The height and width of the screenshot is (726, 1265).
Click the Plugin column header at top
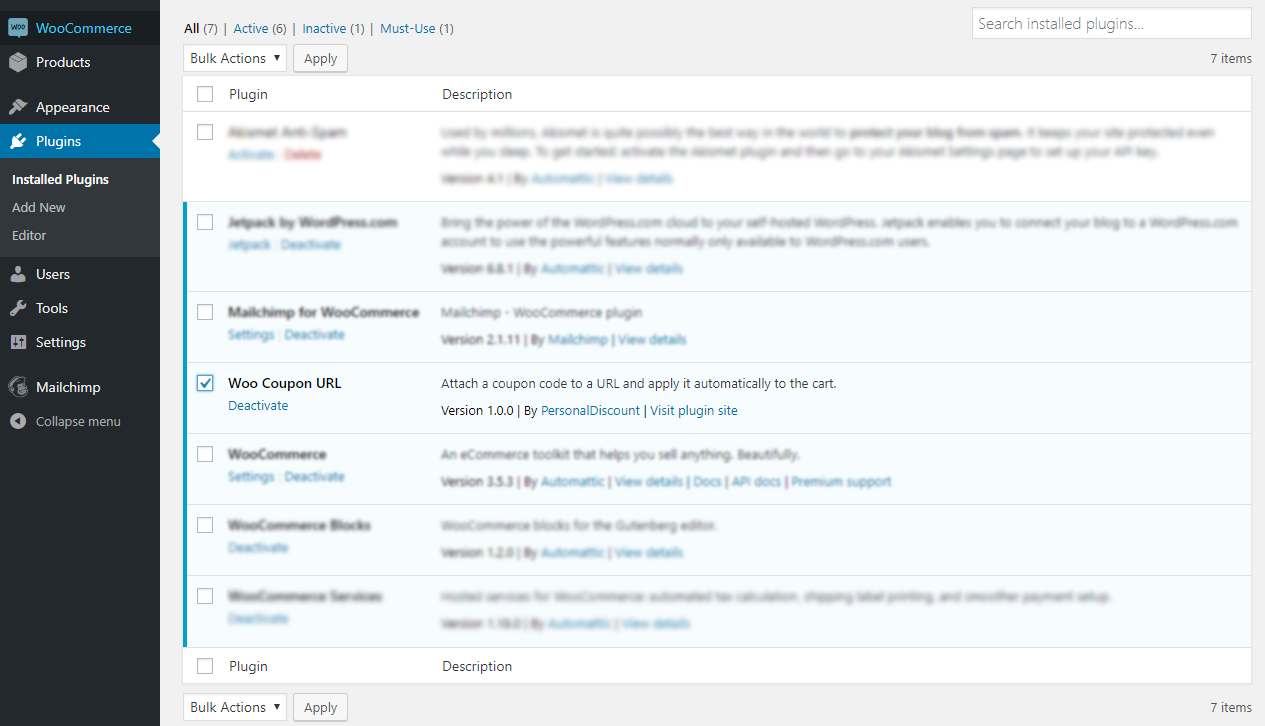[x=248, y=95]
